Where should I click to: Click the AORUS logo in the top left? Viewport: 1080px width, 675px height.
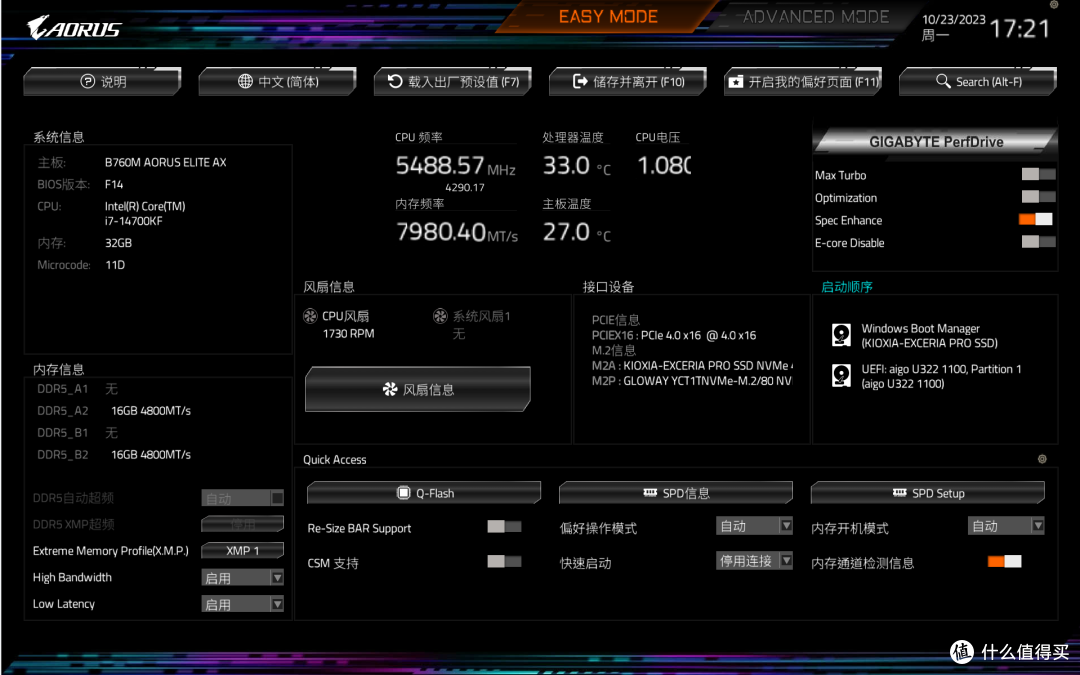pos(75,29)
